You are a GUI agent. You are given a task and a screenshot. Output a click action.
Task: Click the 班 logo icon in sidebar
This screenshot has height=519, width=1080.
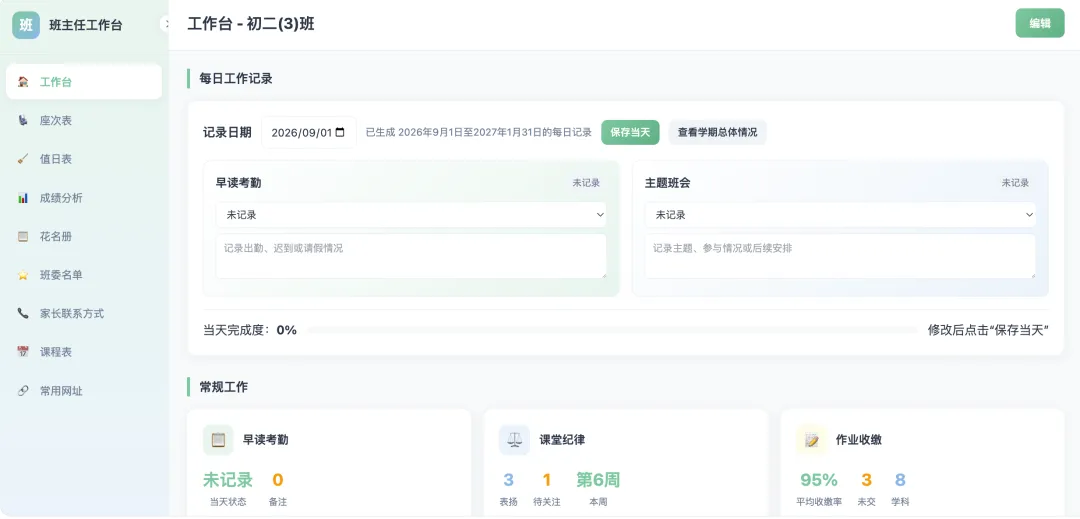[x=25, y=25]
